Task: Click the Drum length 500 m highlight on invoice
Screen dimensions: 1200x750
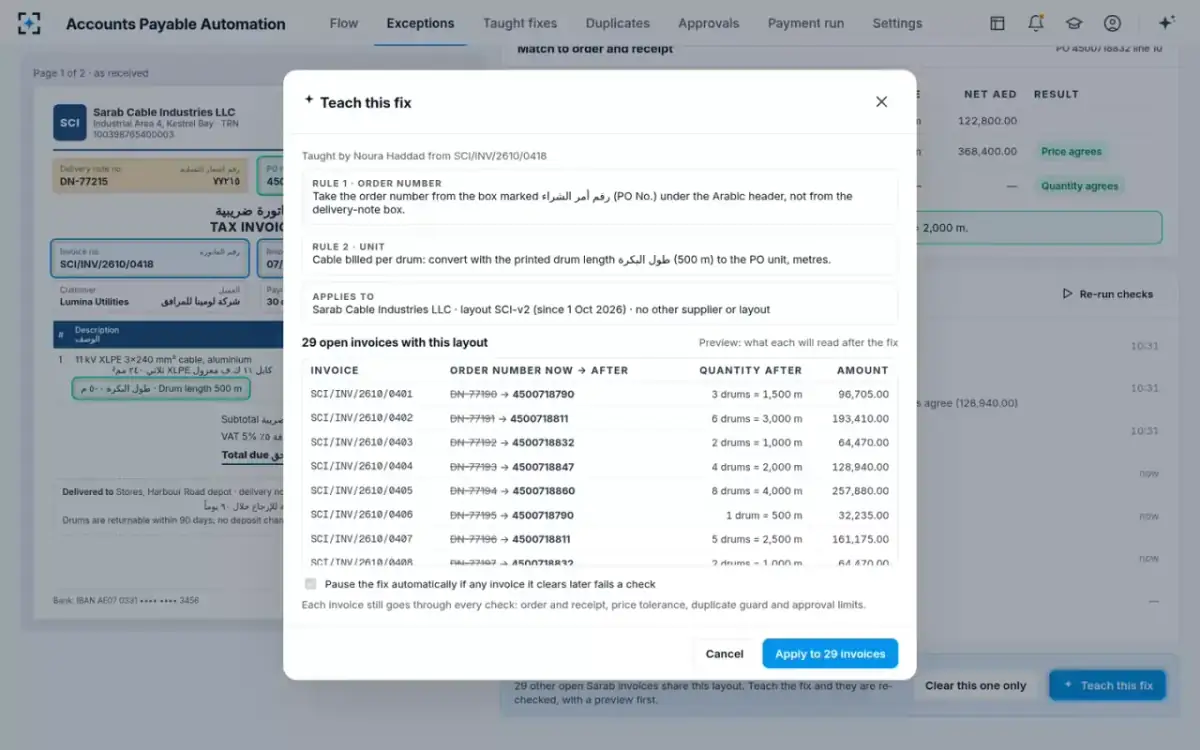Action: [x=161, y=388]
